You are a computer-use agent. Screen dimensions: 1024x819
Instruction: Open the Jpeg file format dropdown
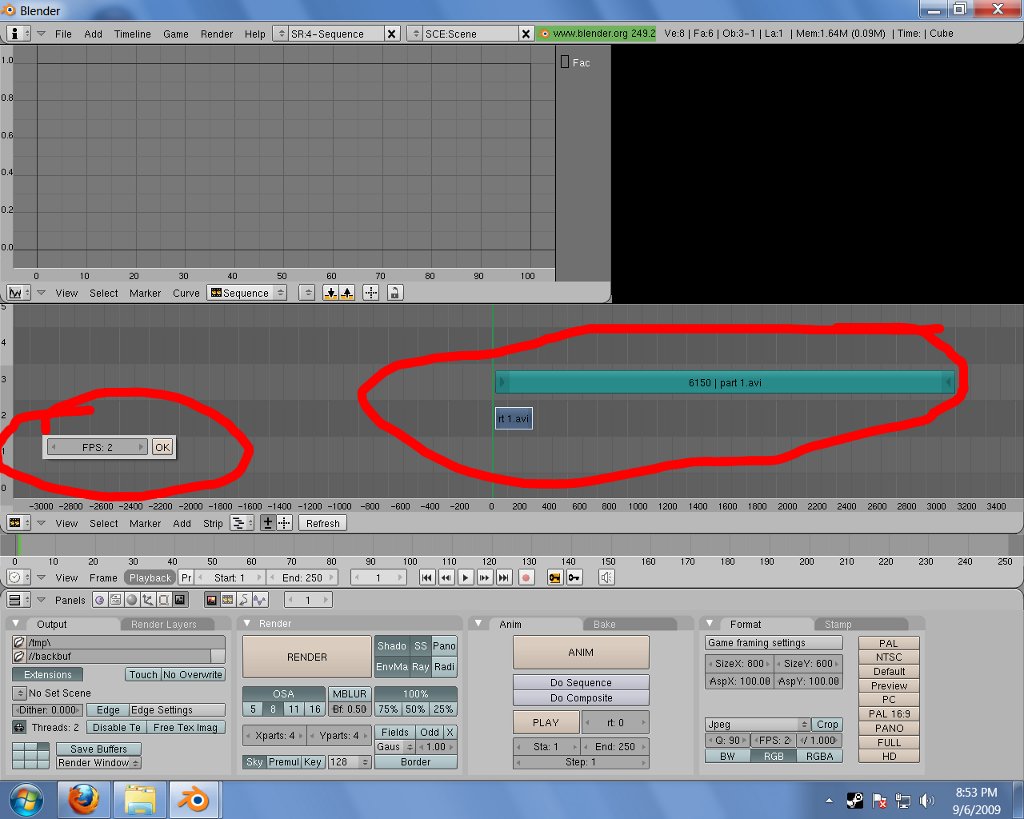(x=758, y=724)
